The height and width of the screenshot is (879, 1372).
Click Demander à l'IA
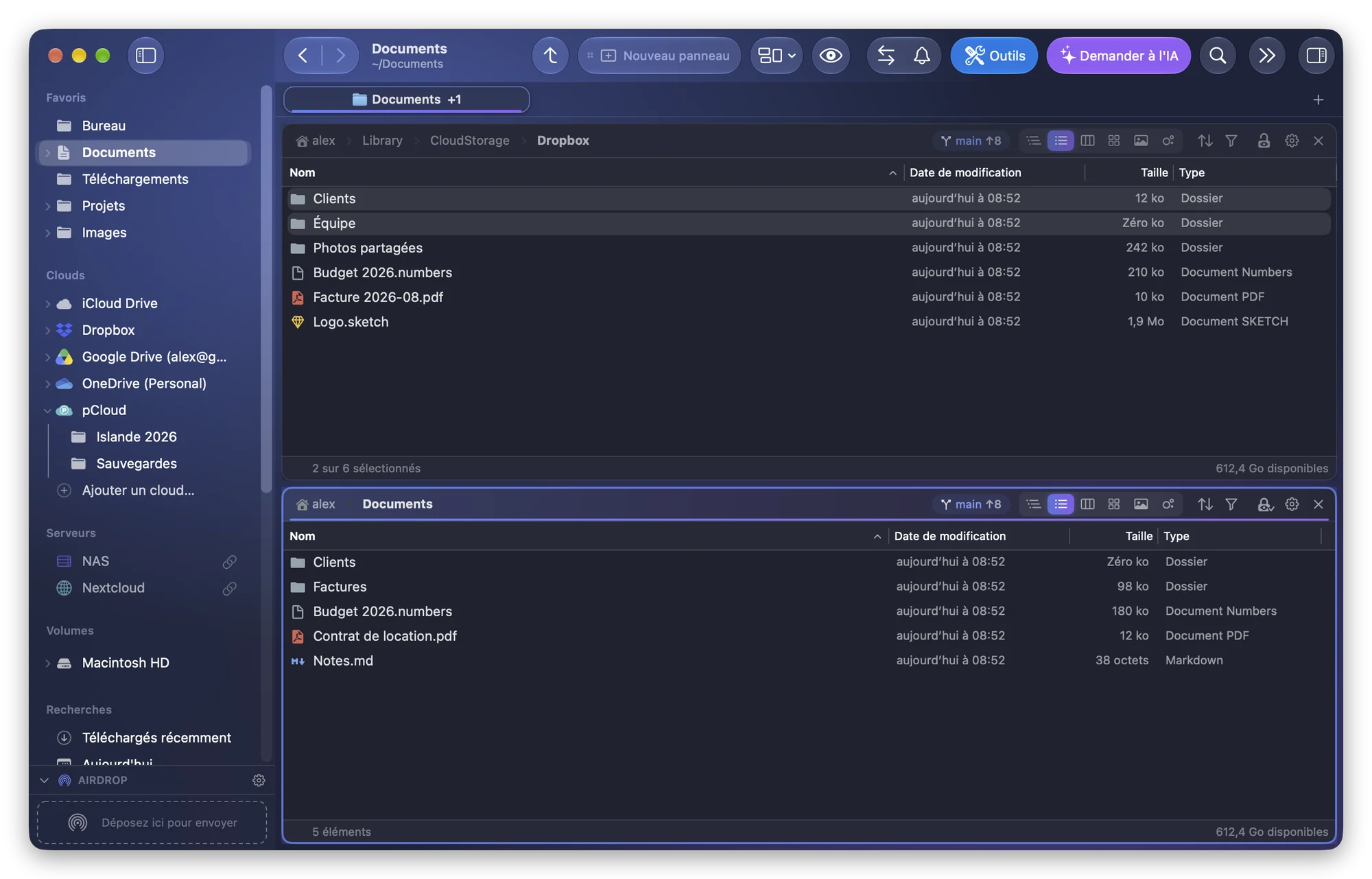pyautogui.click(x=1118, y=56)
